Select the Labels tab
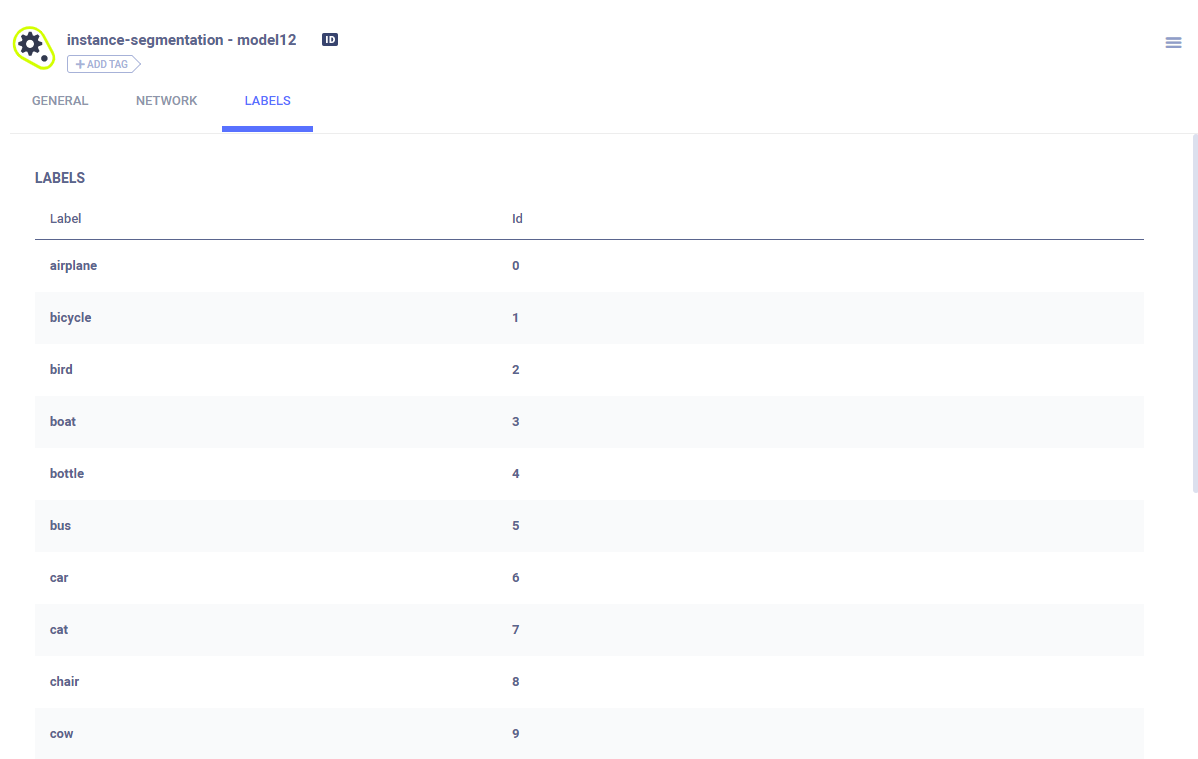The height and width of the screenshot is (759, 1198). 267,101
